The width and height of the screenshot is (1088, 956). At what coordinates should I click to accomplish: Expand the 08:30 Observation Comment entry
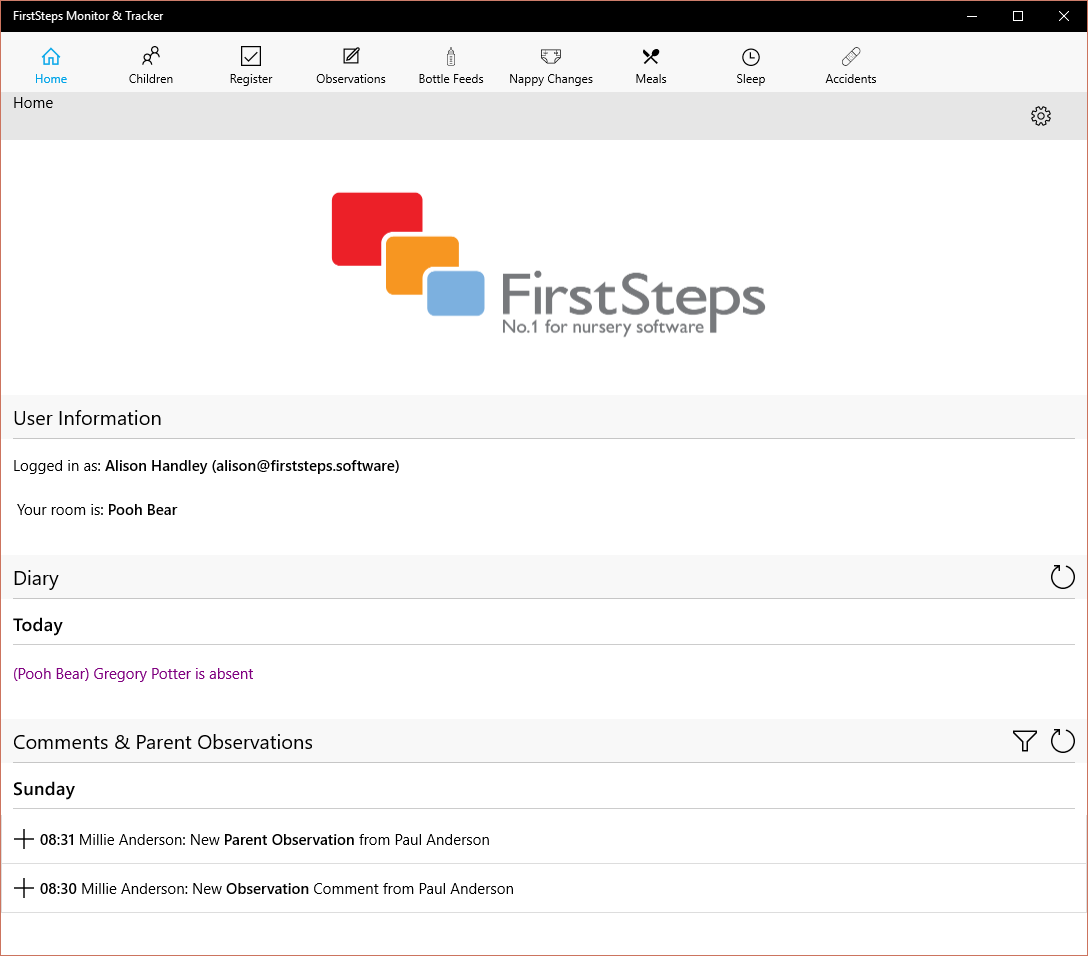23,888
